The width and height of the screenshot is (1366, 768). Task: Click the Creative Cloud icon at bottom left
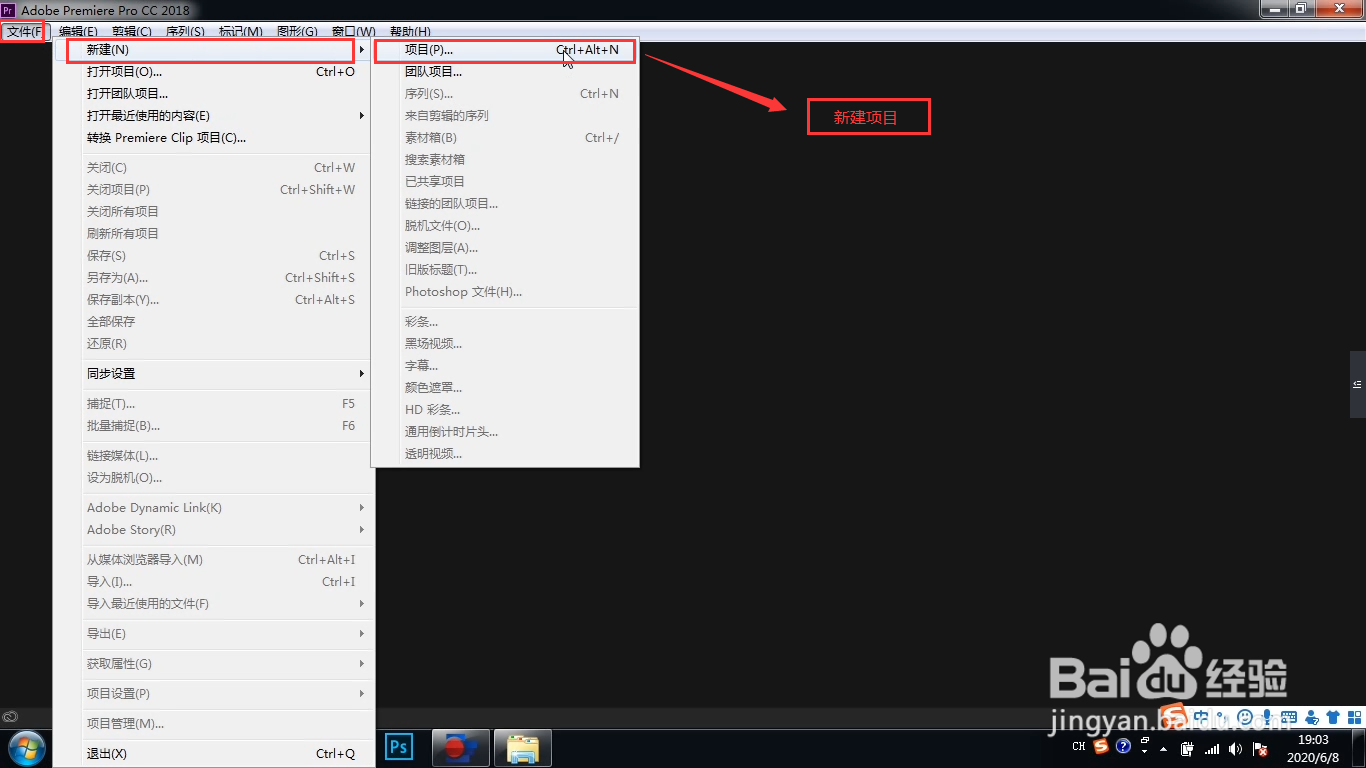(x=10, y=717)
